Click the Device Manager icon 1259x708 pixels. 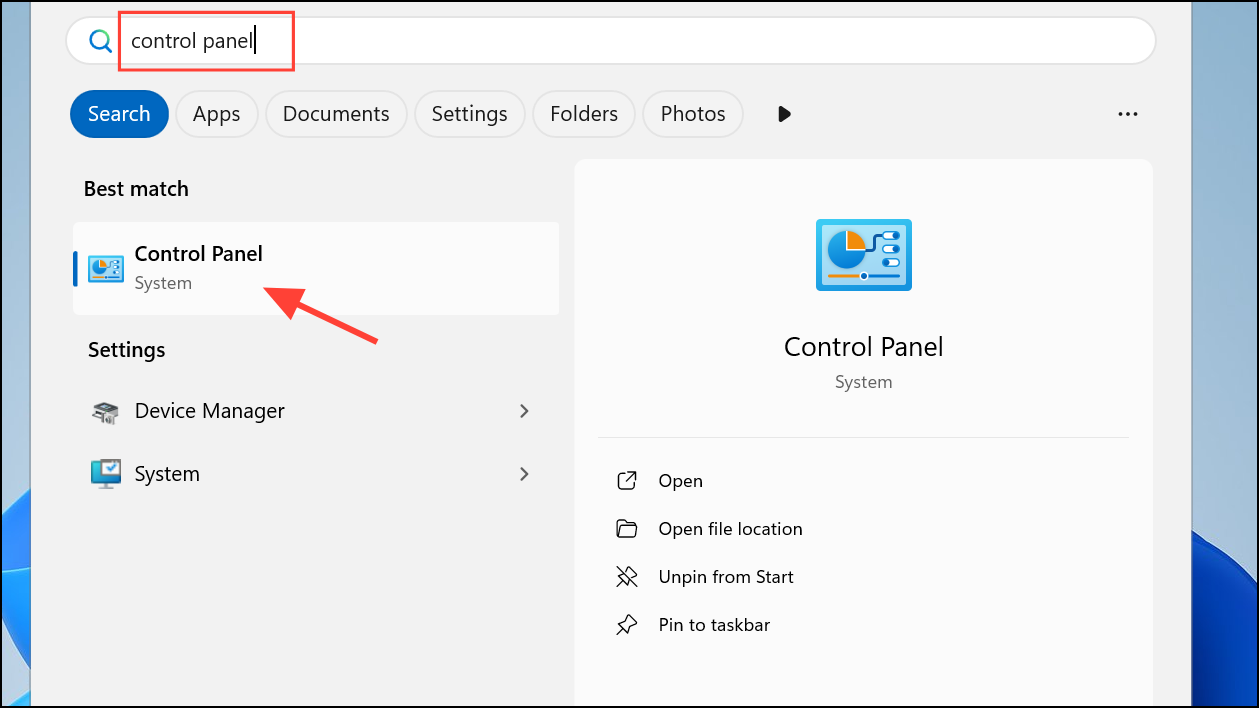(x=105, y=412)
